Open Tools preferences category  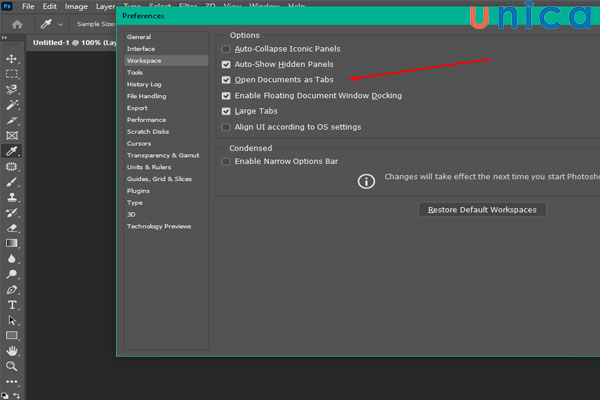click(135, 72)
